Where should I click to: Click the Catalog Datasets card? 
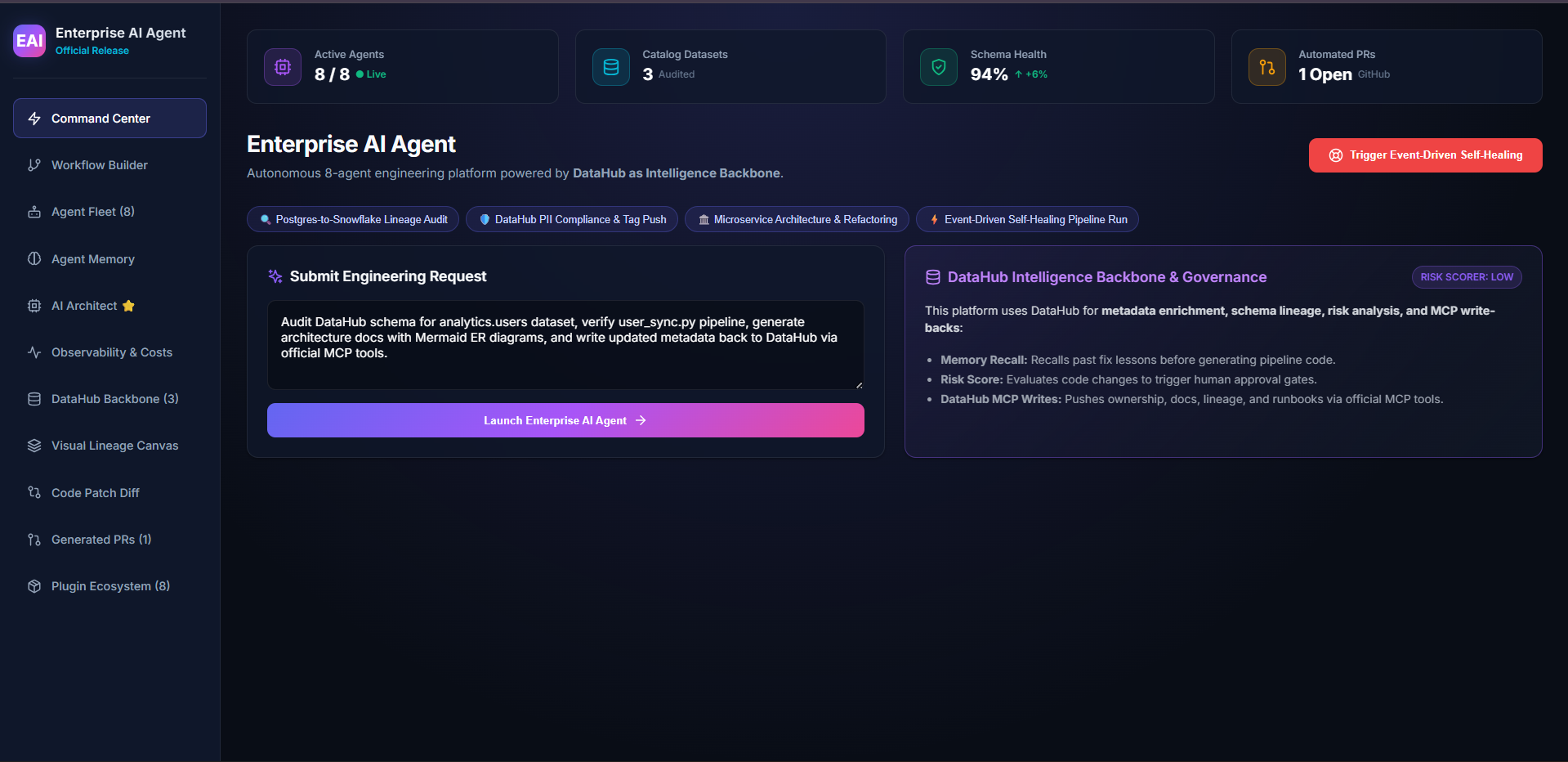(730, 67)
